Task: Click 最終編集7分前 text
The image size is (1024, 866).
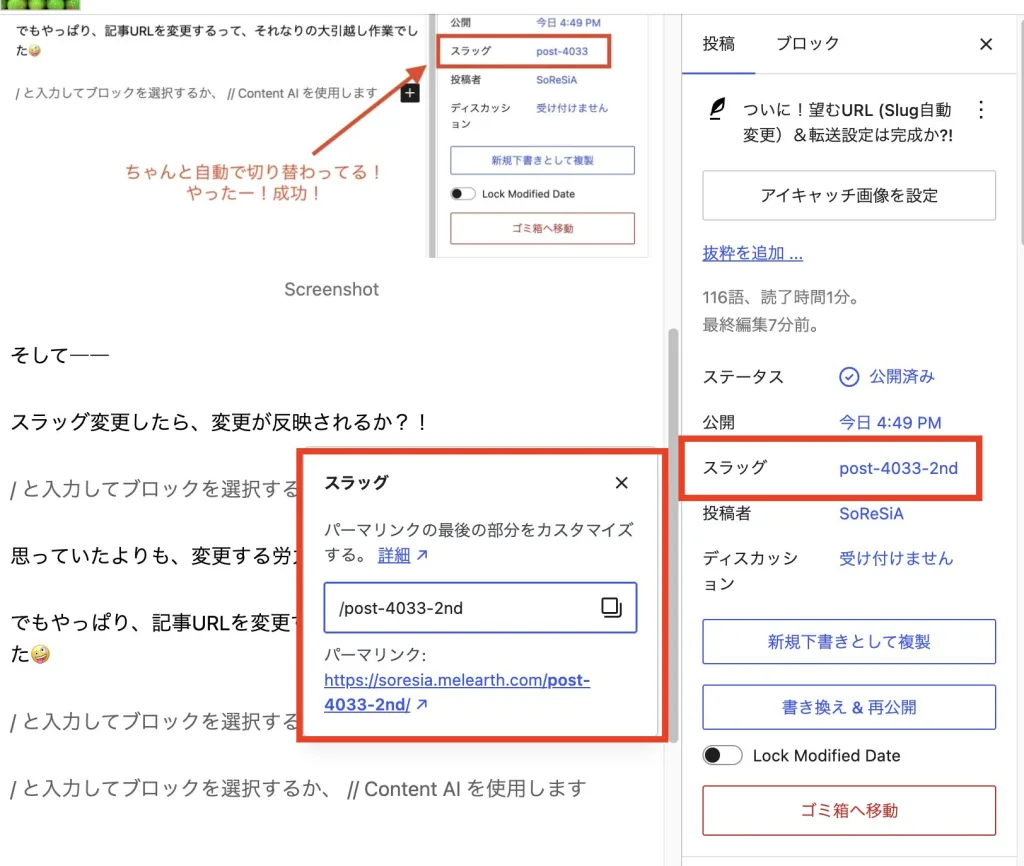Action: (x=761, y=325)
